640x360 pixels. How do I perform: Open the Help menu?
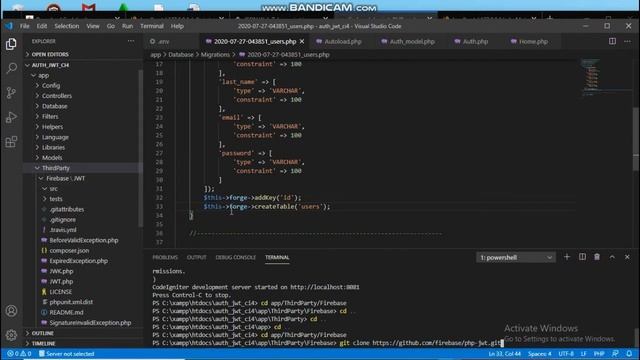point(177,26)
